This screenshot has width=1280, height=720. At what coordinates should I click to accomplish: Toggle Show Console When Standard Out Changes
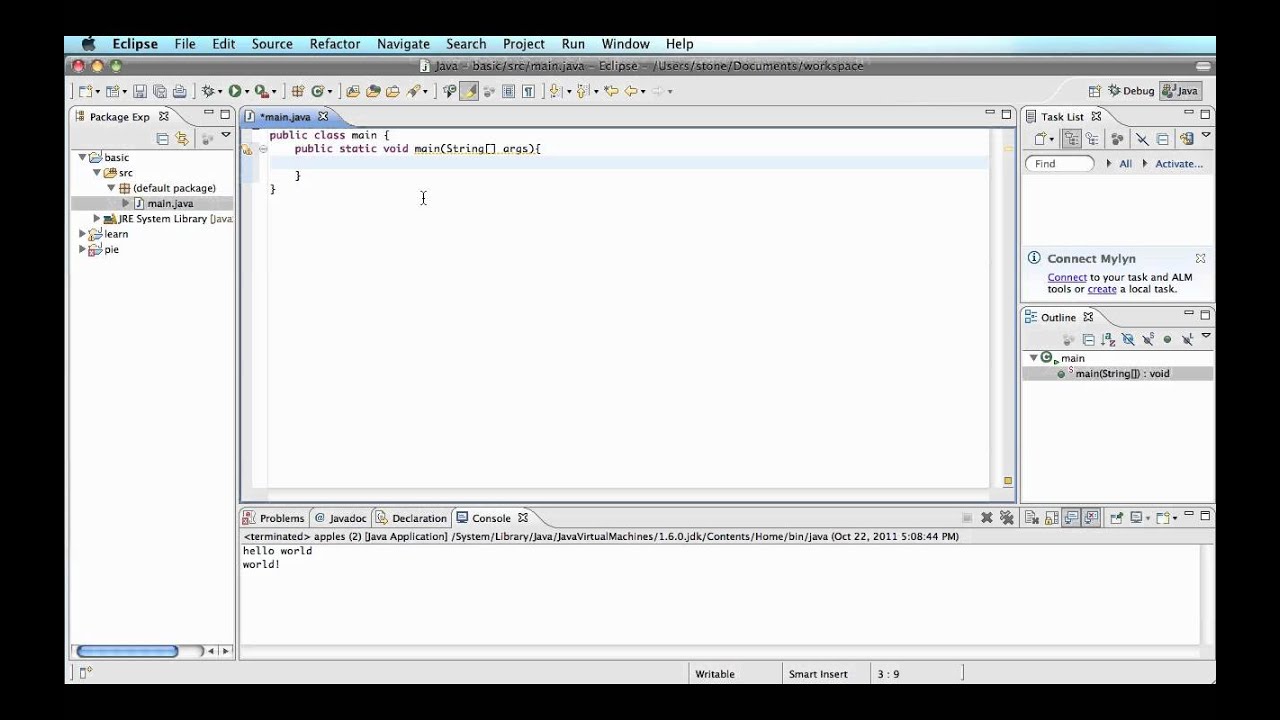point(1071,518)
